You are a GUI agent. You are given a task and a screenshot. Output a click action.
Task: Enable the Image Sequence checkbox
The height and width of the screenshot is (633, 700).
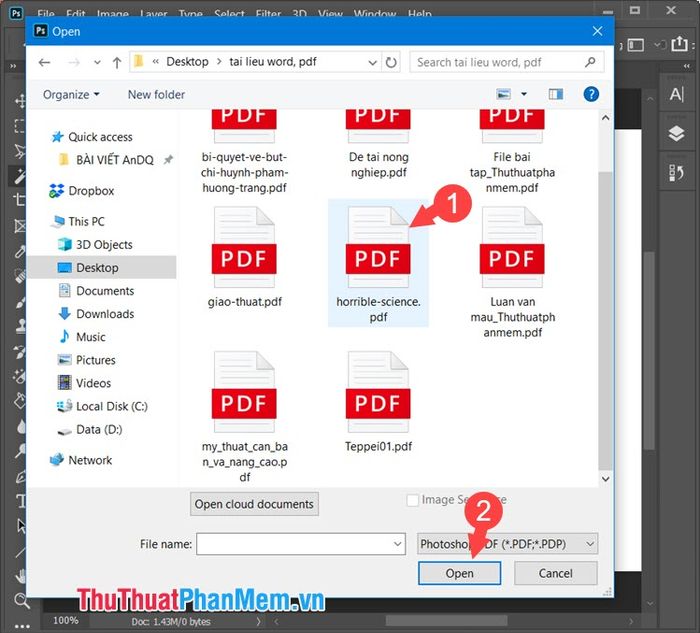pos(412,500)
